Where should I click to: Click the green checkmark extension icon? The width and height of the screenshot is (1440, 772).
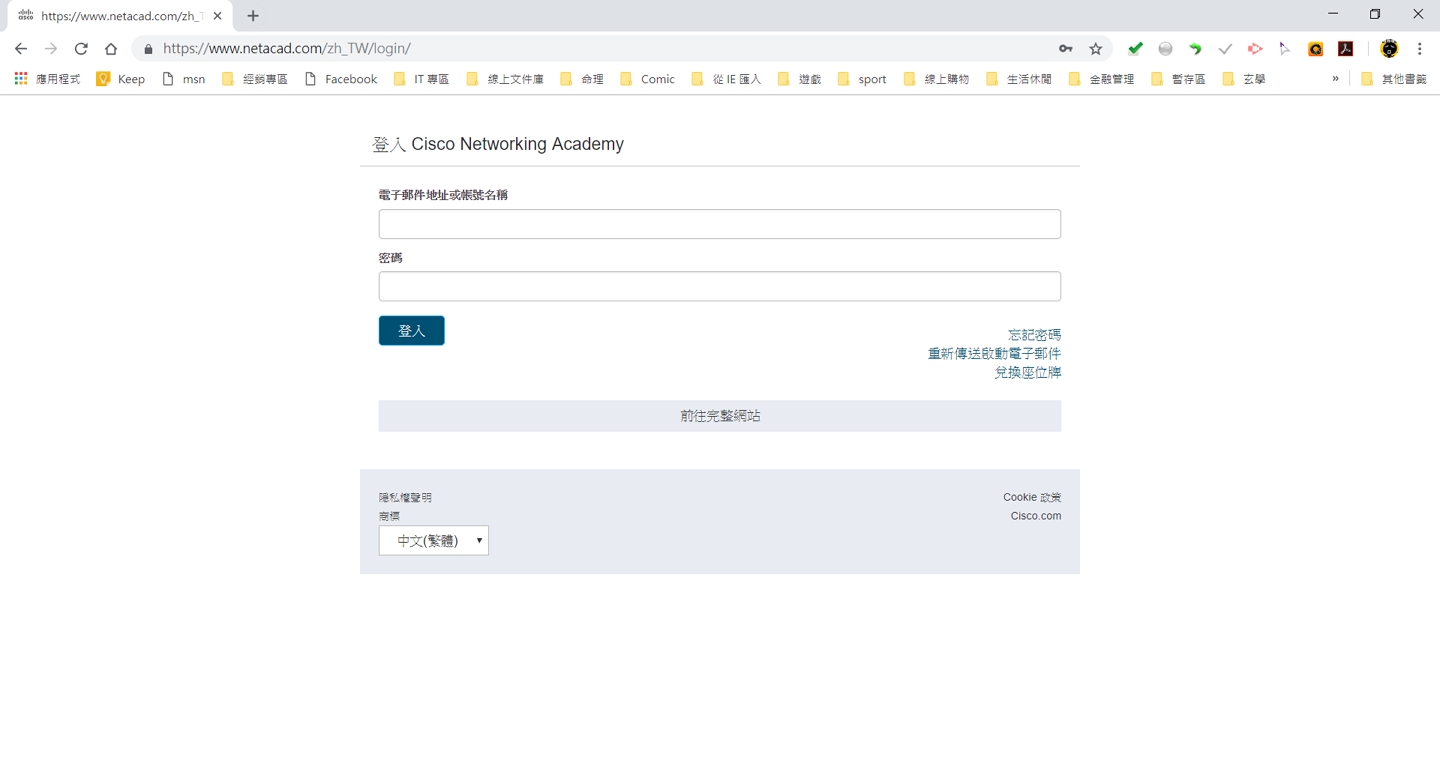[1135, 48]
